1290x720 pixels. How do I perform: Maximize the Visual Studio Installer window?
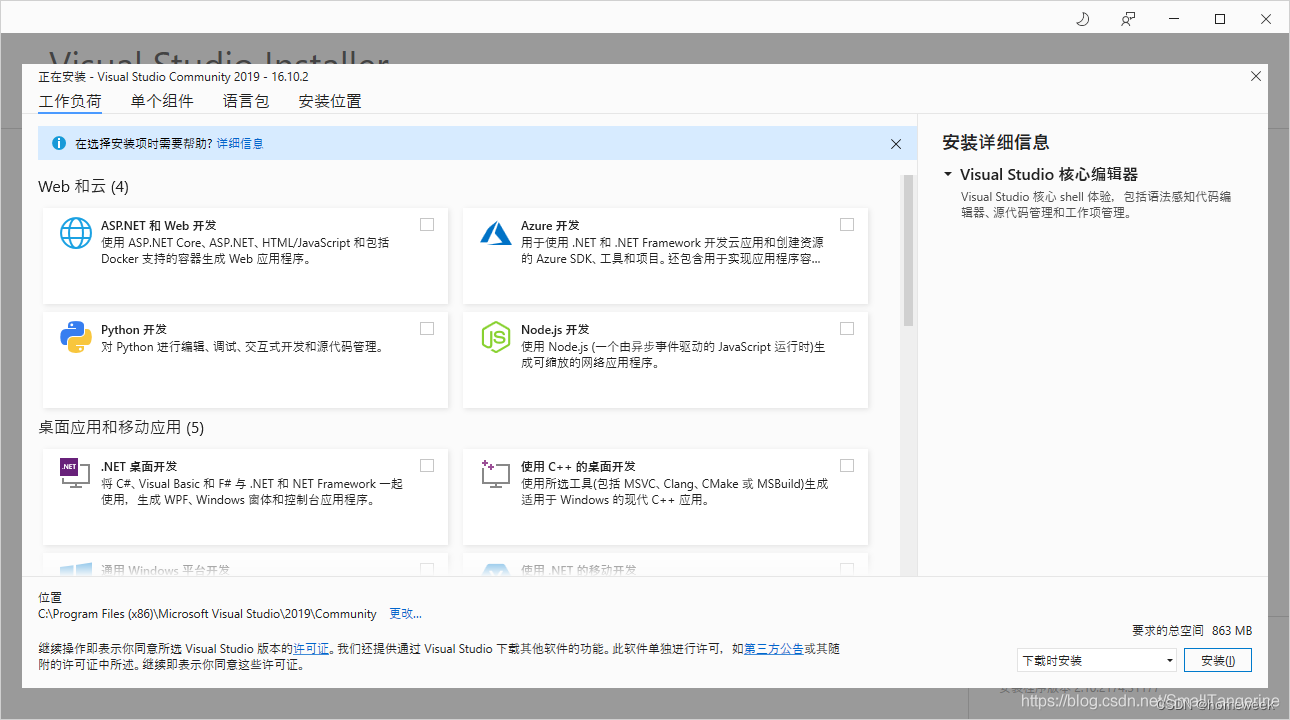[x=1220, y=19]
